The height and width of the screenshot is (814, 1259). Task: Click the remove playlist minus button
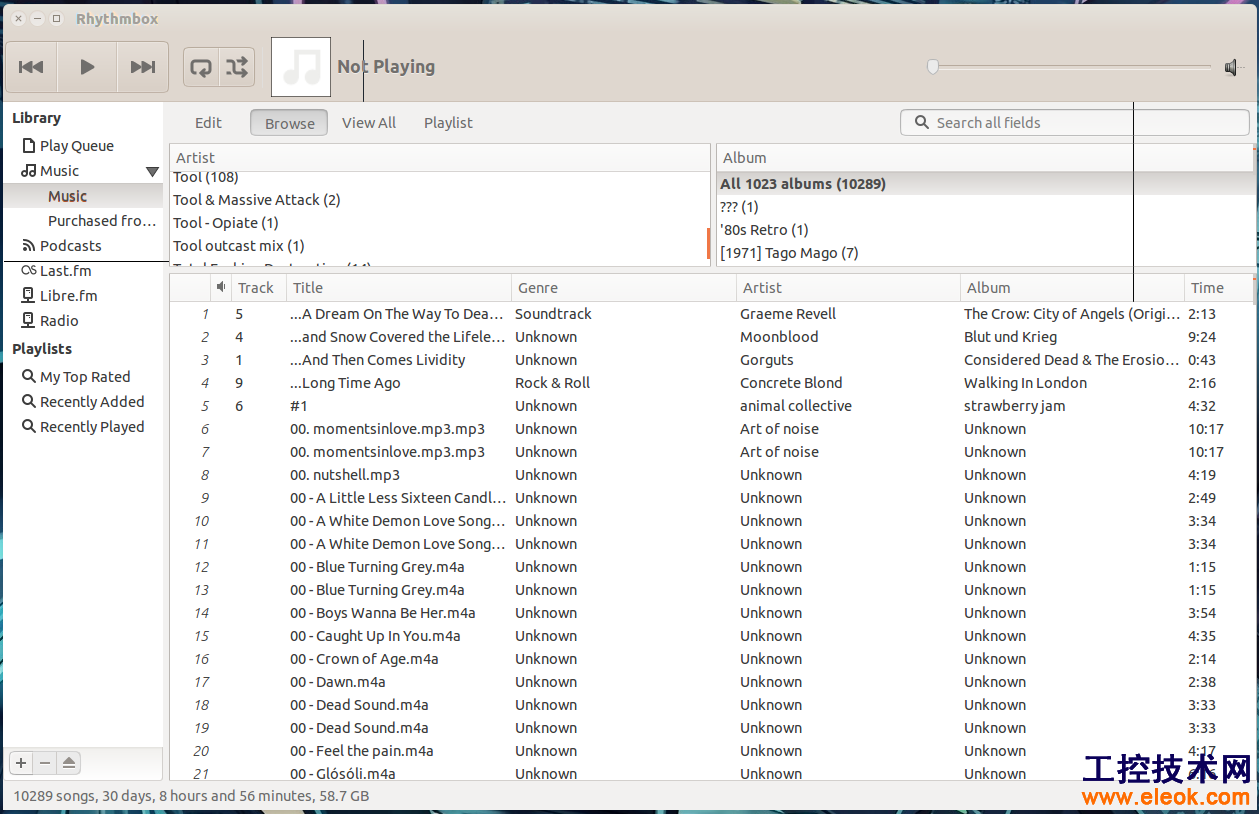click(45, 763)
